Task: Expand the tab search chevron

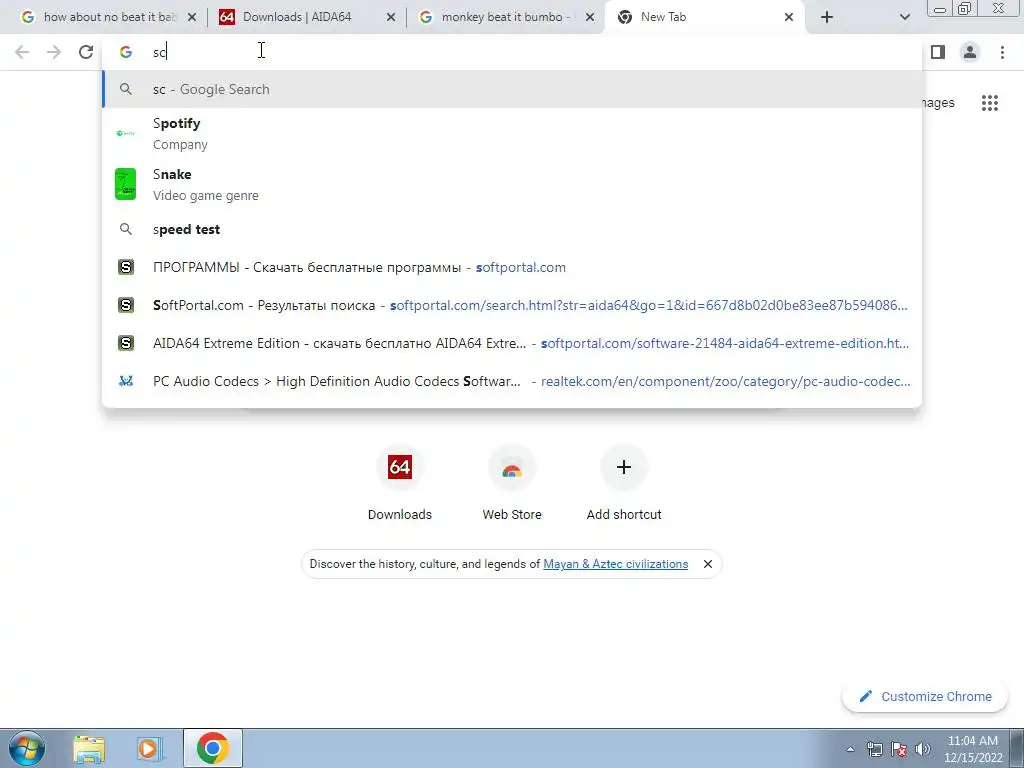Action: tap(904, 17)
